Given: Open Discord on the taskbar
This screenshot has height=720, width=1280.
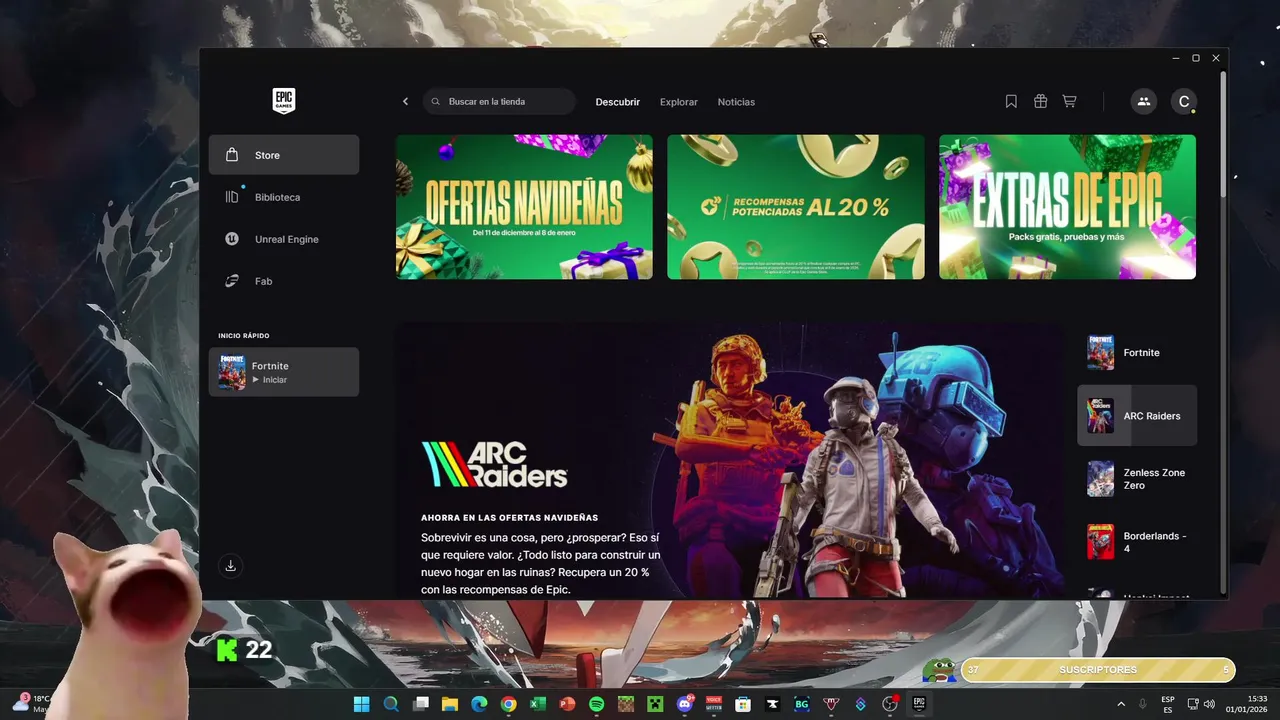Looking at the screenshot, I should tap(685, 704).
